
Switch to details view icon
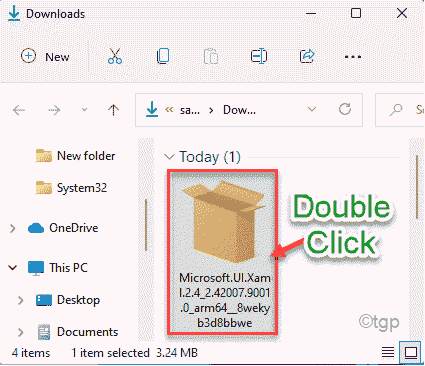tap(388, 352)
